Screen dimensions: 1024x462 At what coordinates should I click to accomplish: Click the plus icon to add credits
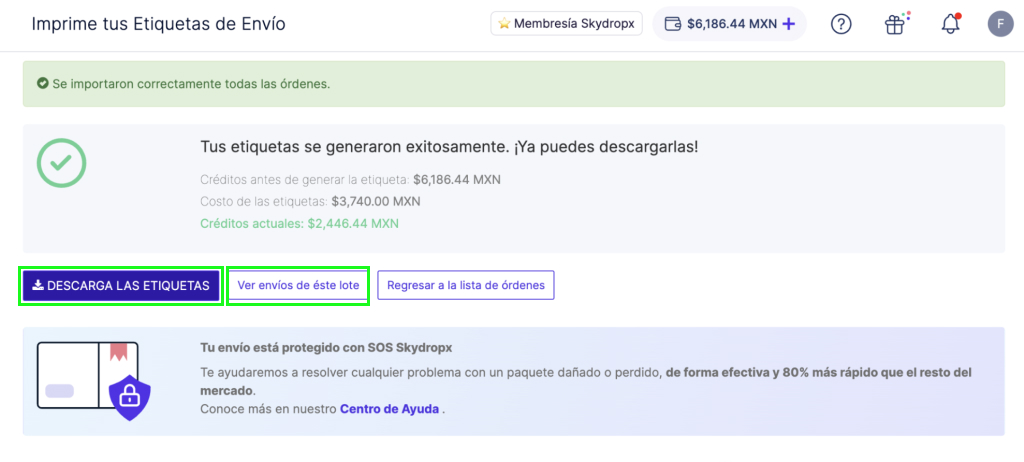tap(789, 24)
